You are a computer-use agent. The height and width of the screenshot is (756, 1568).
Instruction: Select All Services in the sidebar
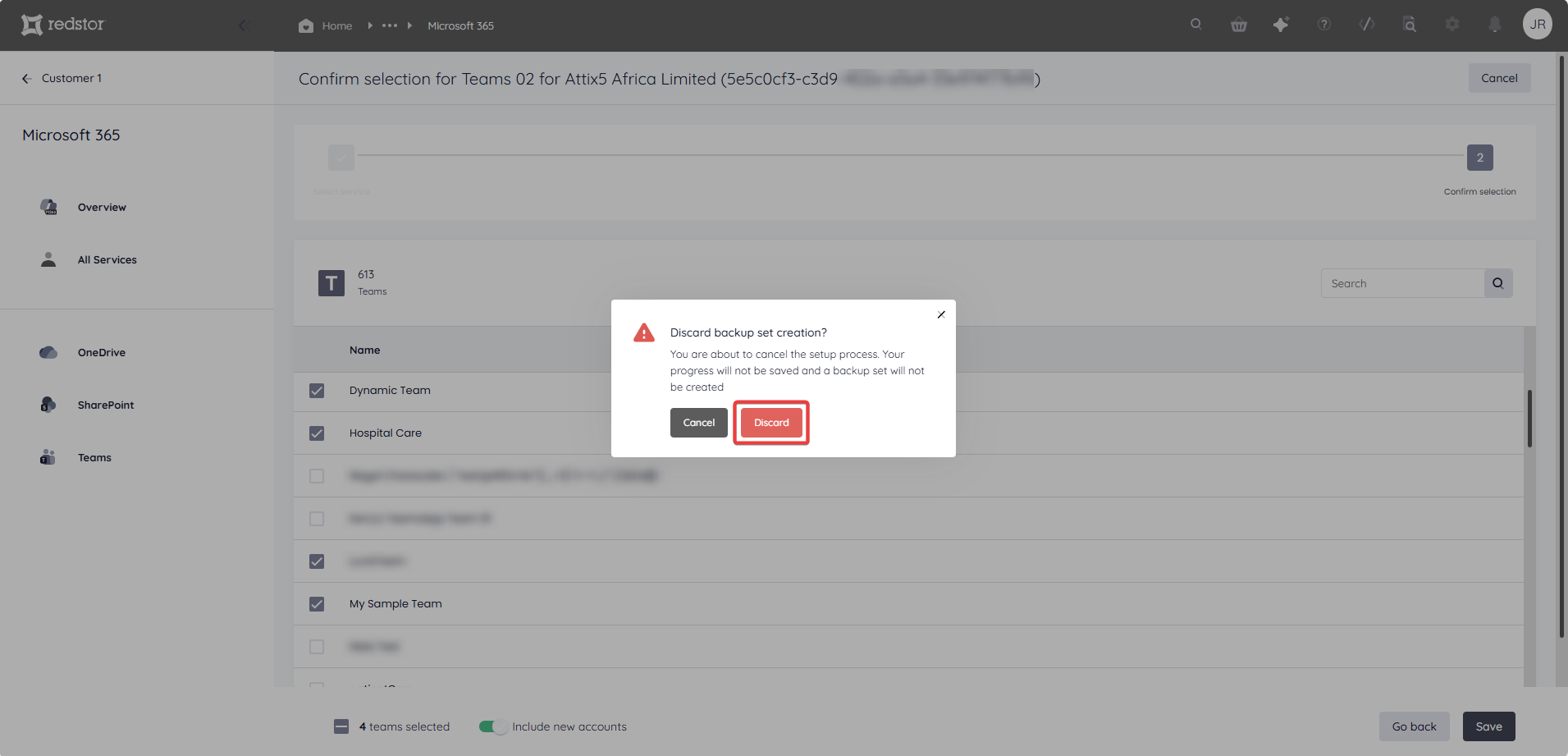point(107,260)
